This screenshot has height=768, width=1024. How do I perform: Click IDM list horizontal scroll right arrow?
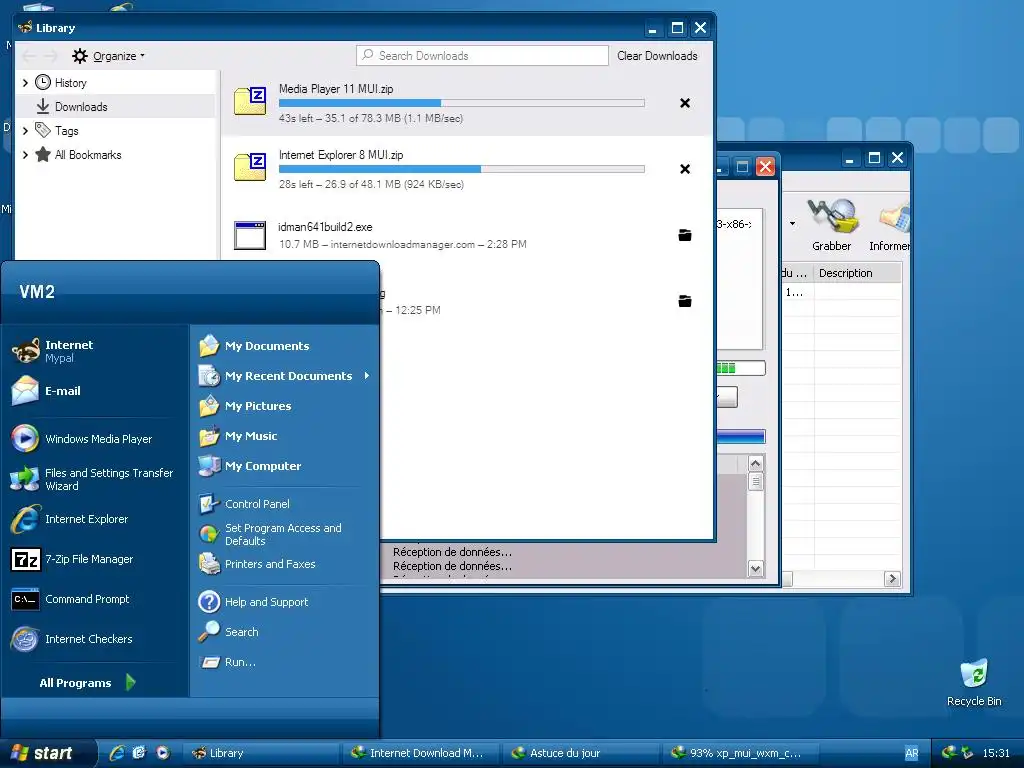(891, 579)
